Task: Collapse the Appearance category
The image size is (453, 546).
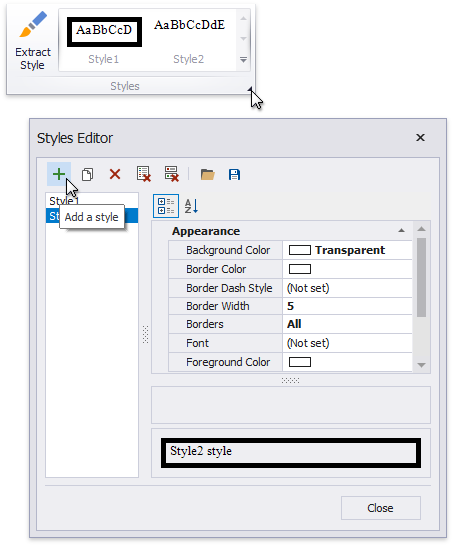Action: (x=401, y=231)
